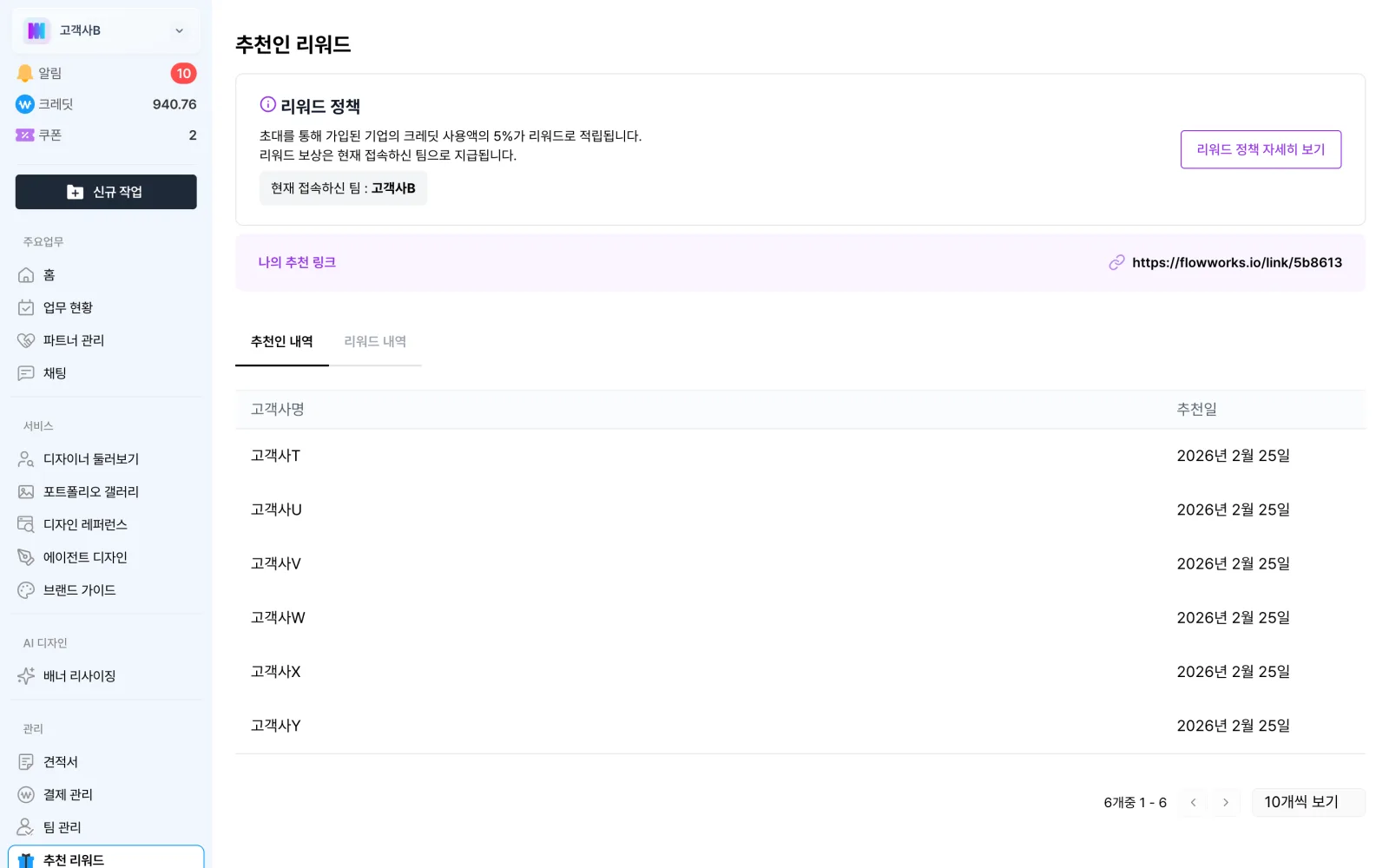The height and width of the screenshot is (868, 1389).
Task: Click the 포트폴리오 갤러리 image icon
Action: pyautogui.click(x=26, y=492)
